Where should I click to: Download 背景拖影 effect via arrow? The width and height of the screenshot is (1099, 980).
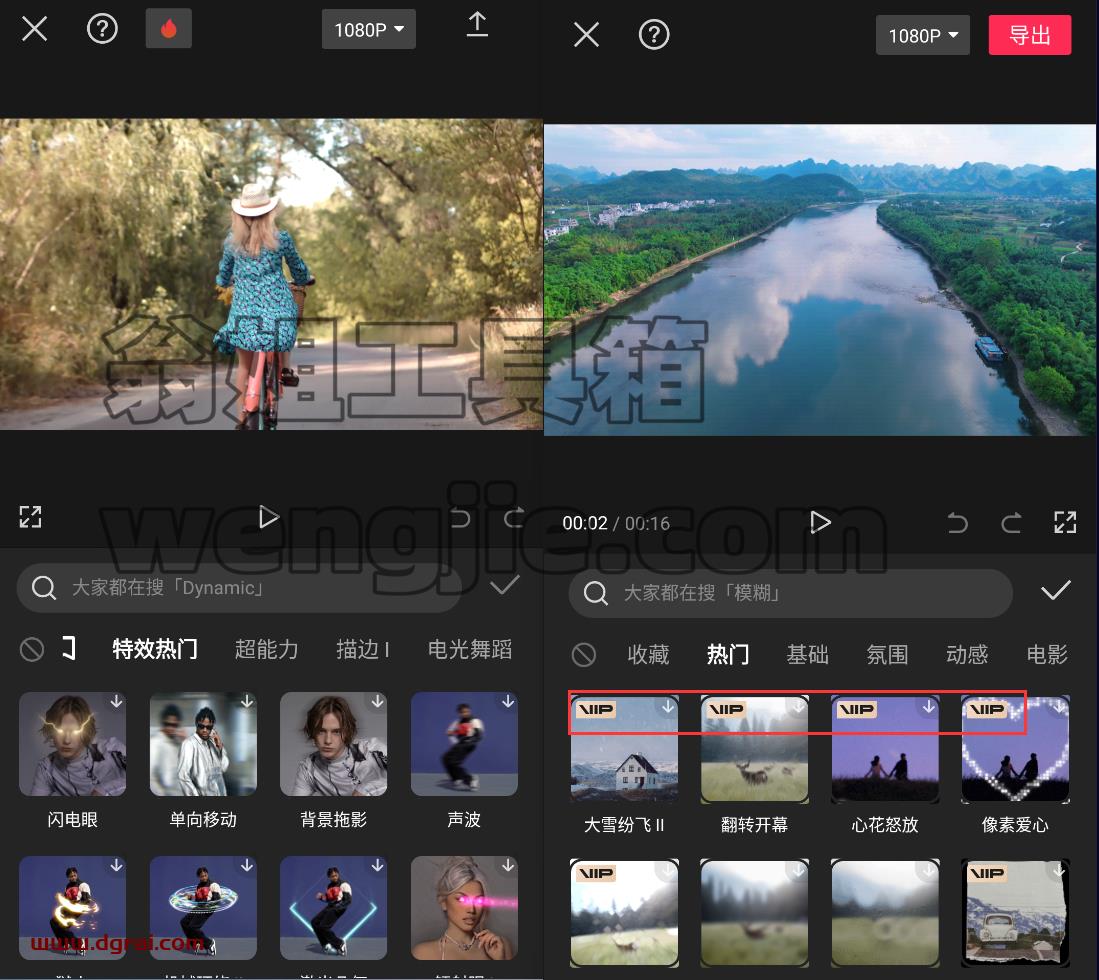[x=378, y=701]
